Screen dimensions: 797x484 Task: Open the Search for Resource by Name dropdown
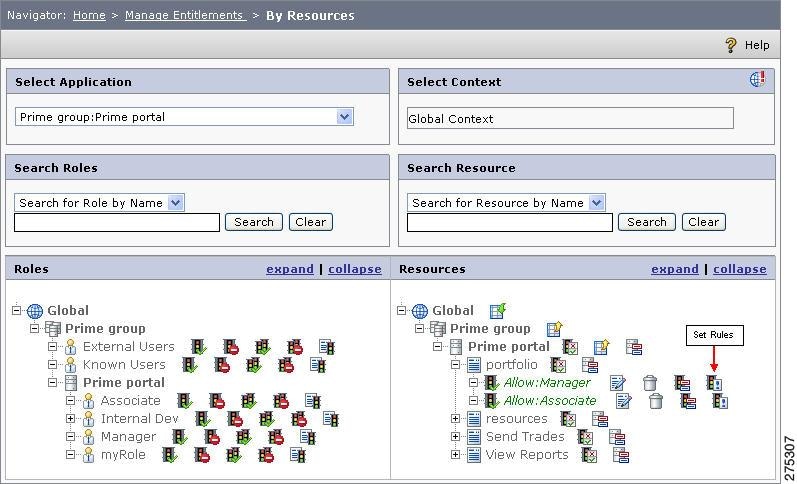point(597,203)
